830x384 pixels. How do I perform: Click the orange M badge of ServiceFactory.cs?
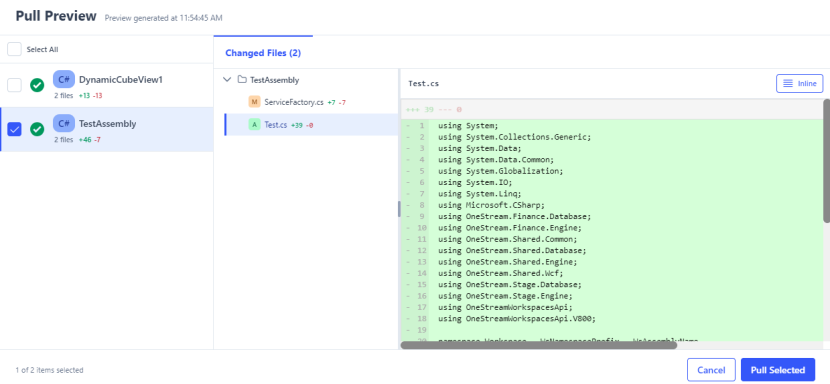254,102
